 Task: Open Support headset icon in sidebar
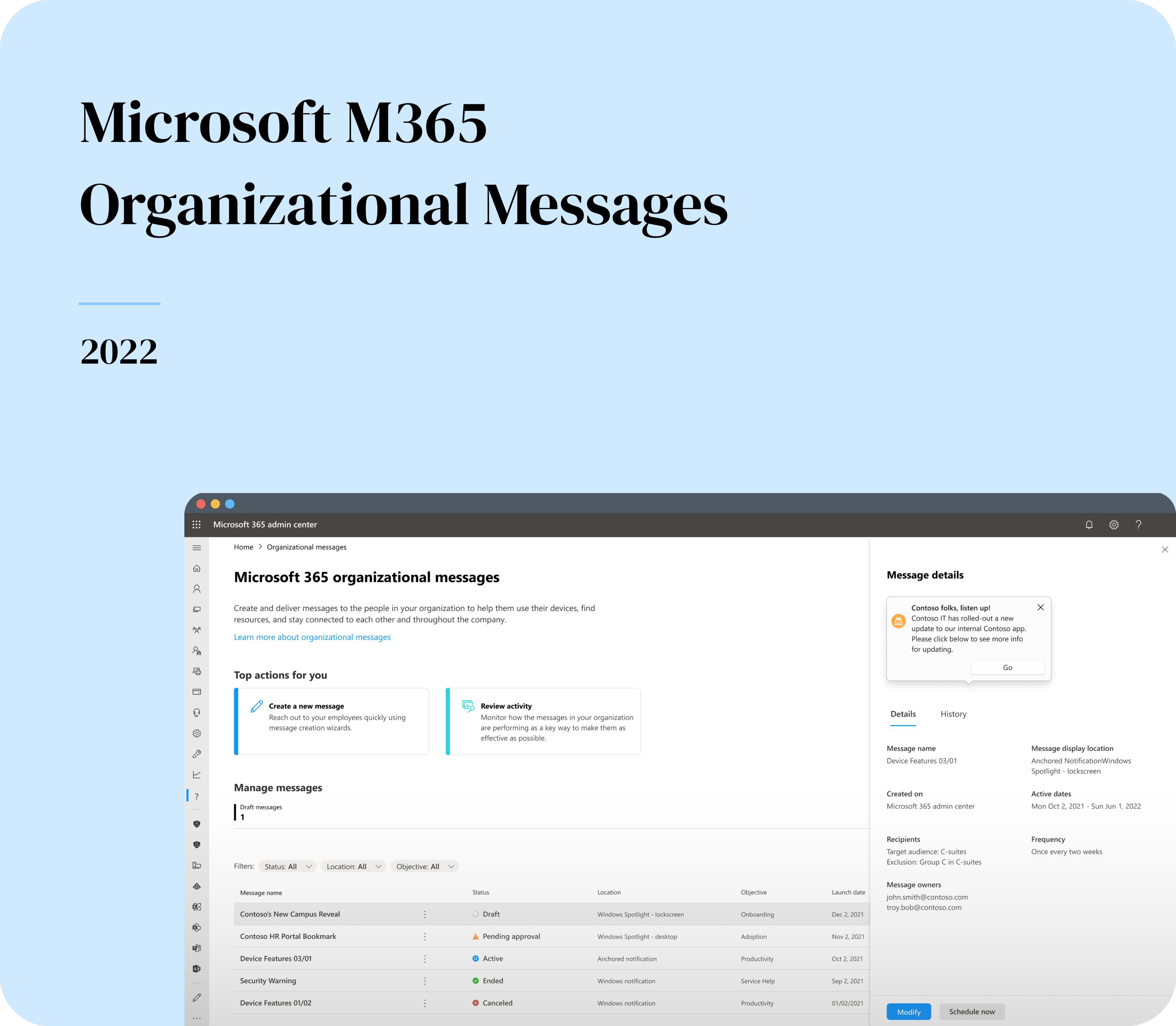click(x=196, y=713)
